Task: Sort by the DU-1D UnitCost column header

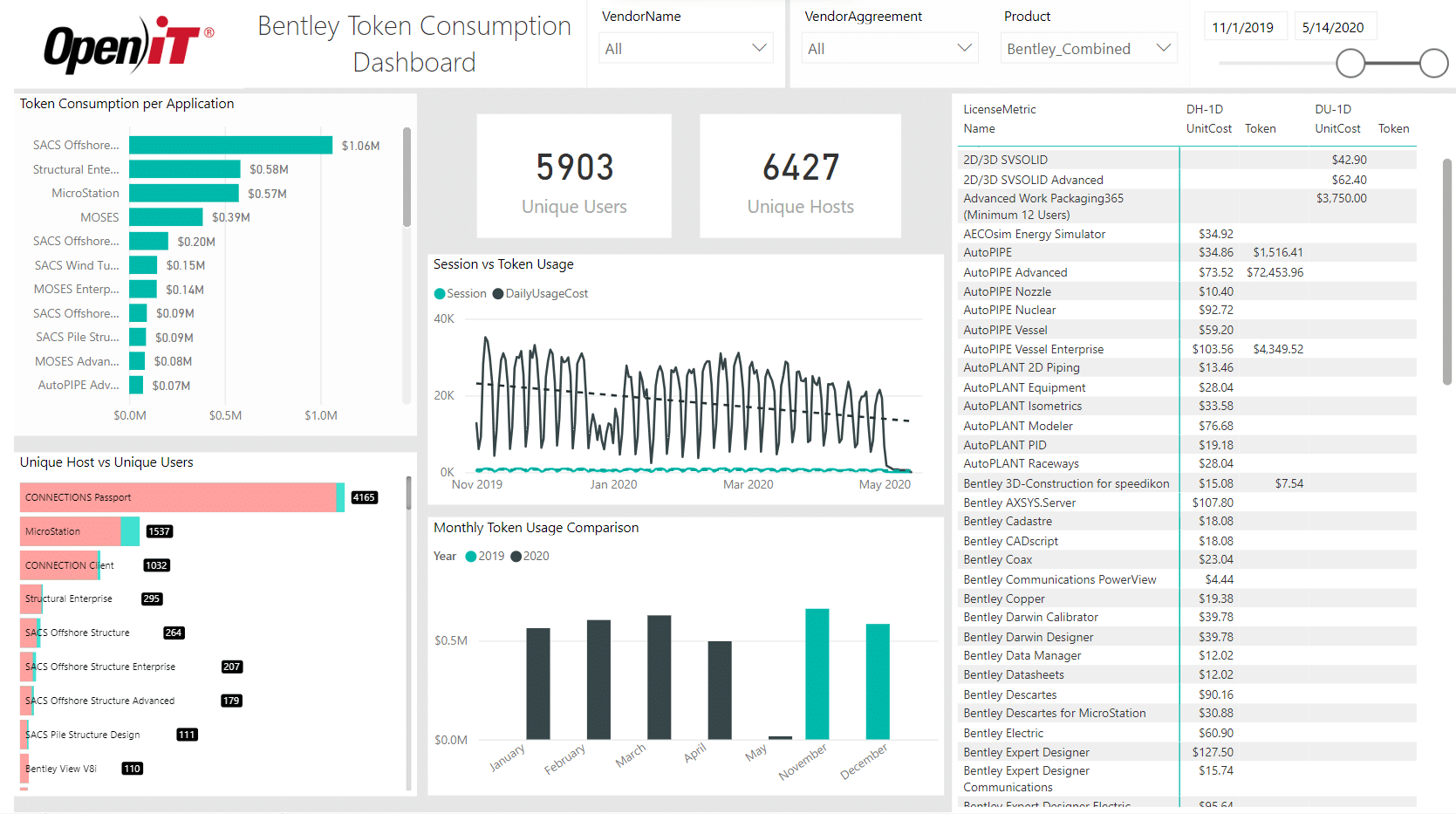Action: (x=1338, y=128)
